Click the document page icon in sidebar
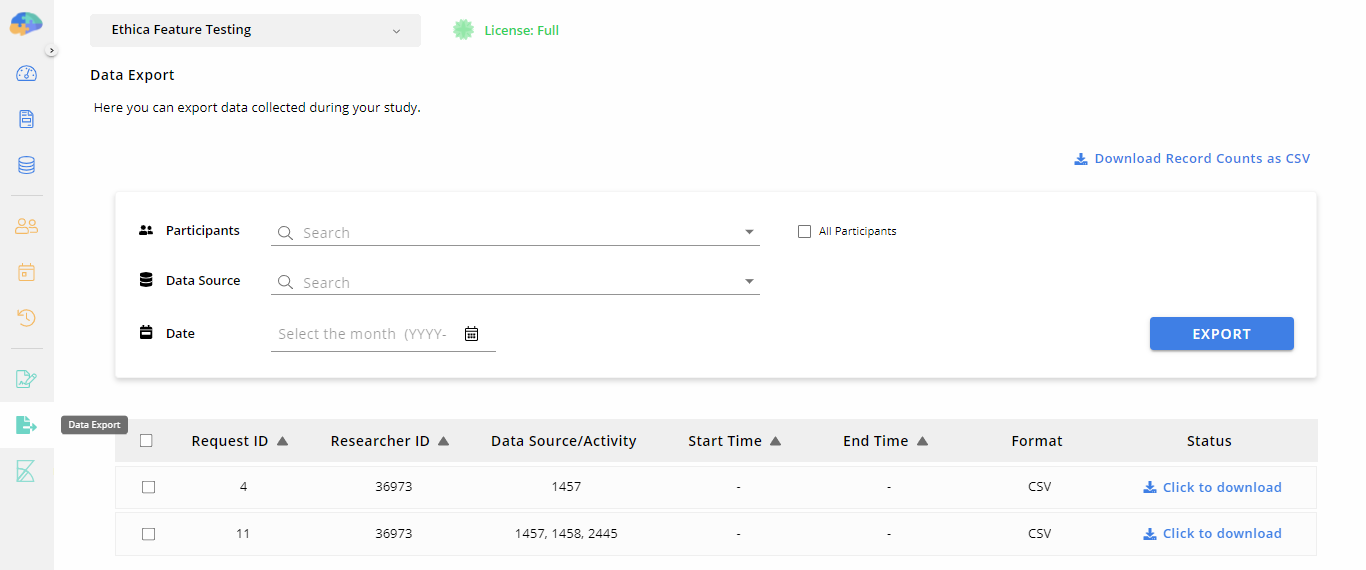Viewport: 1366px width, 570px height. click(x=27, y=119)
